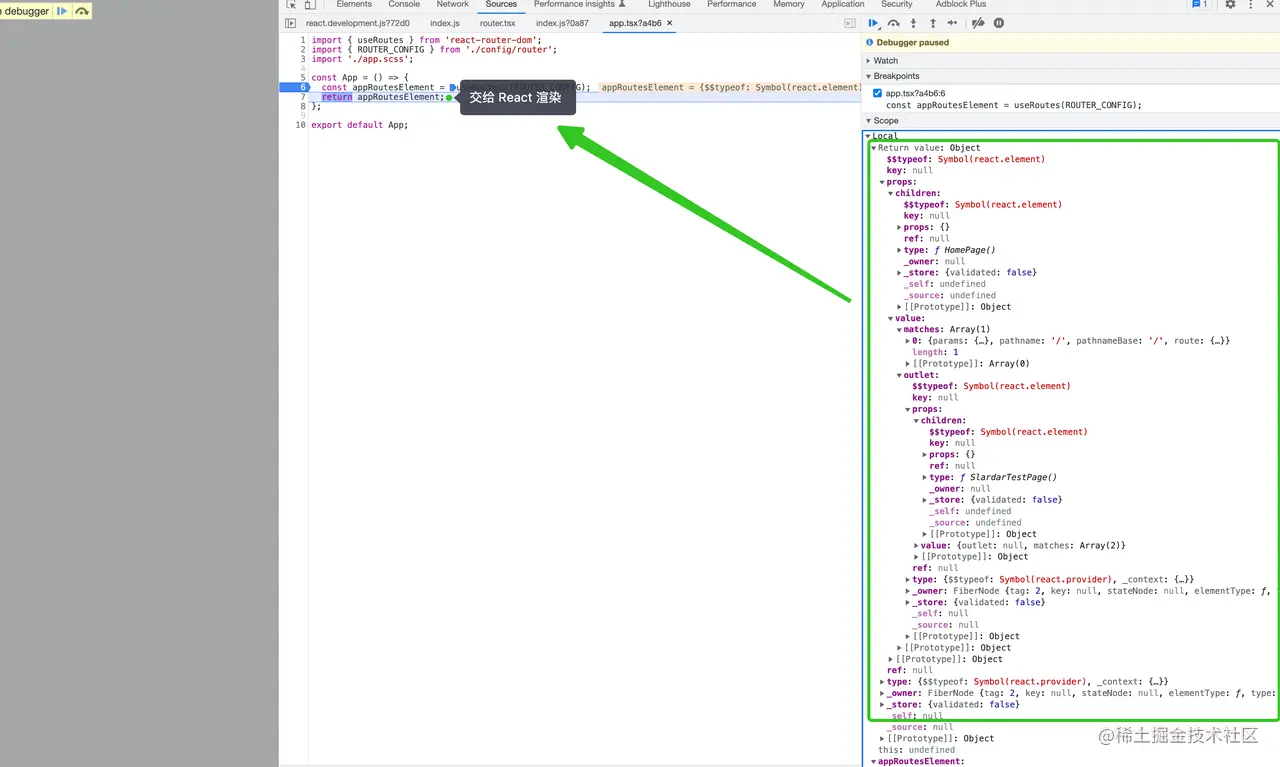Step over from the page paused overlay
Viewport: 1280px width, 767px height.
(x=81, y=11)
